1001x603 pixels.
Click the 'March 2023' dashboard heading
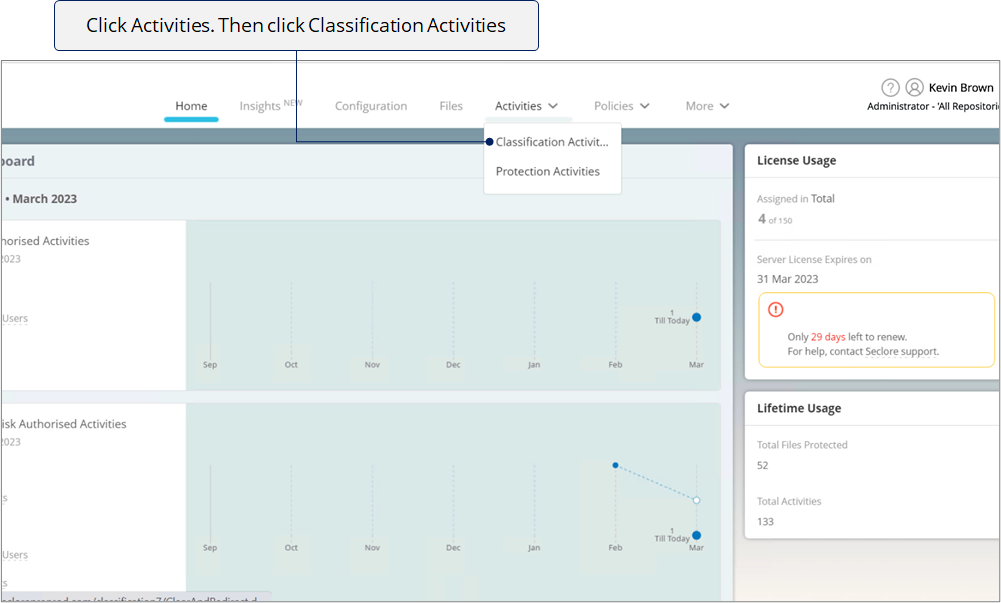[45, 198]
